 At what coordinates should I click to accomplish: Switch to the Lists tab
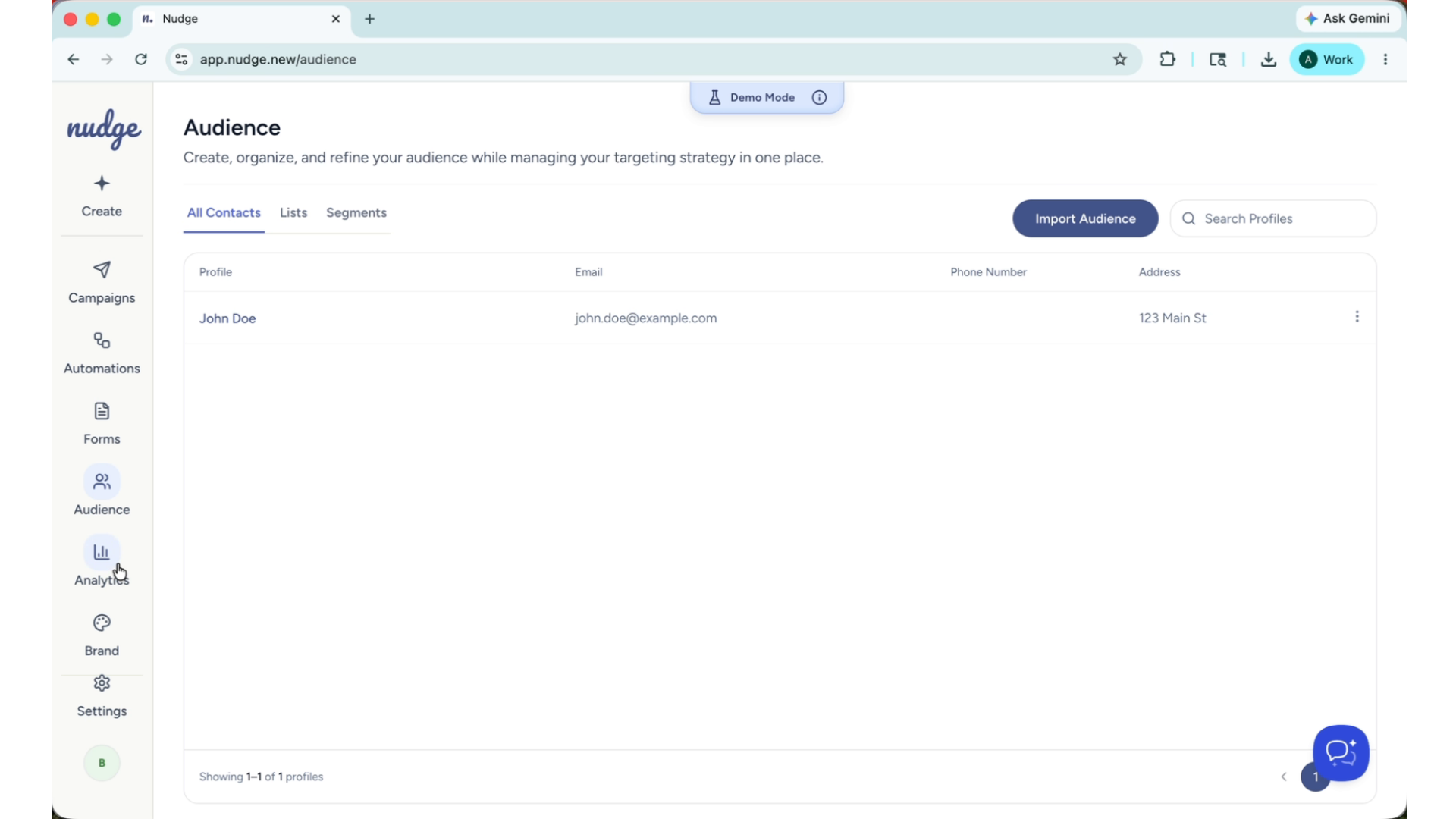(x=293, y=213)
